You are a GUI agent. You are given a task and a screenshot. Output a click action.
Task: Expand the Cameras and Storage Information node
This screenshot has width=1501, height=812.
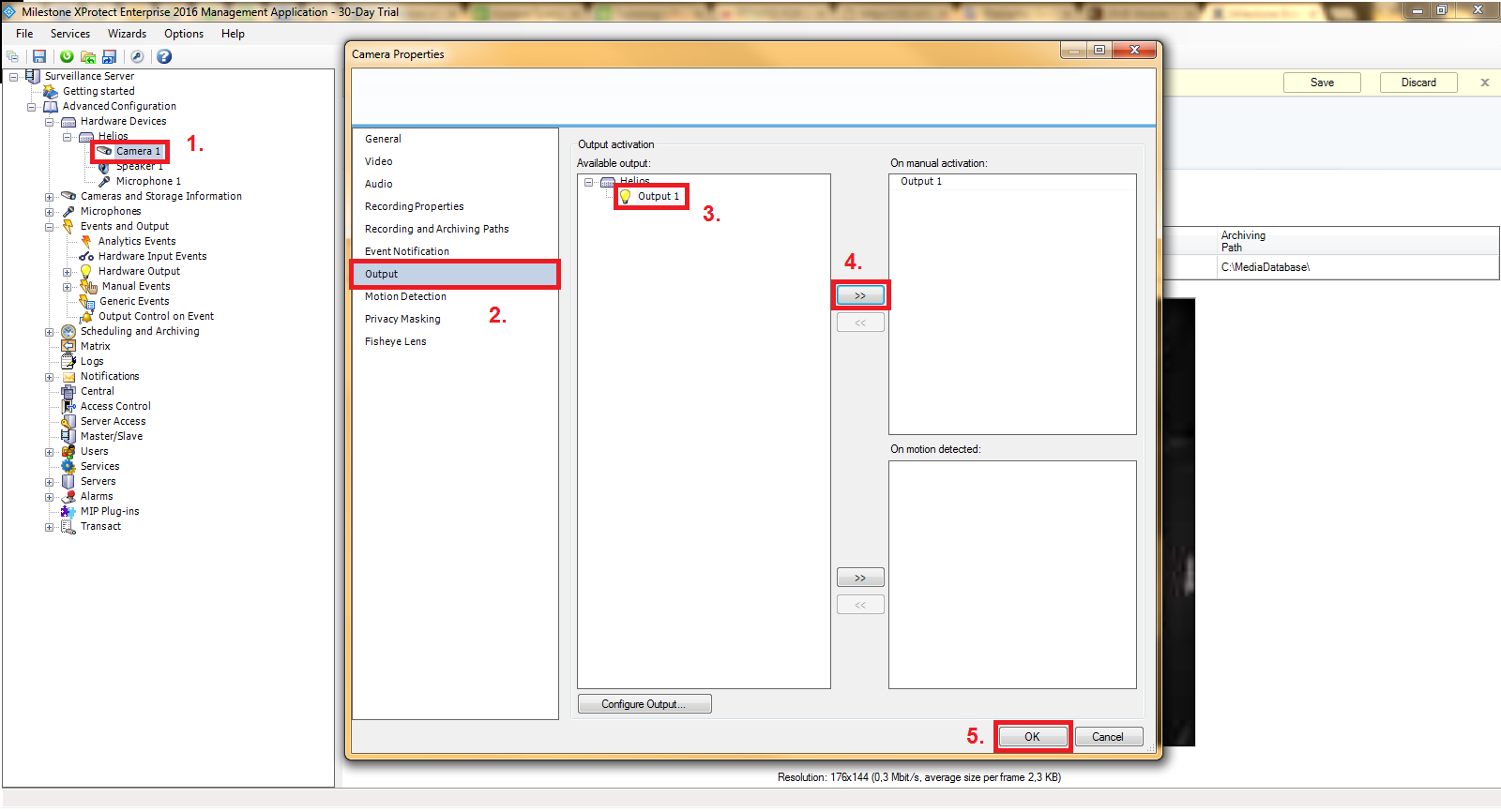tap(49, 197)
